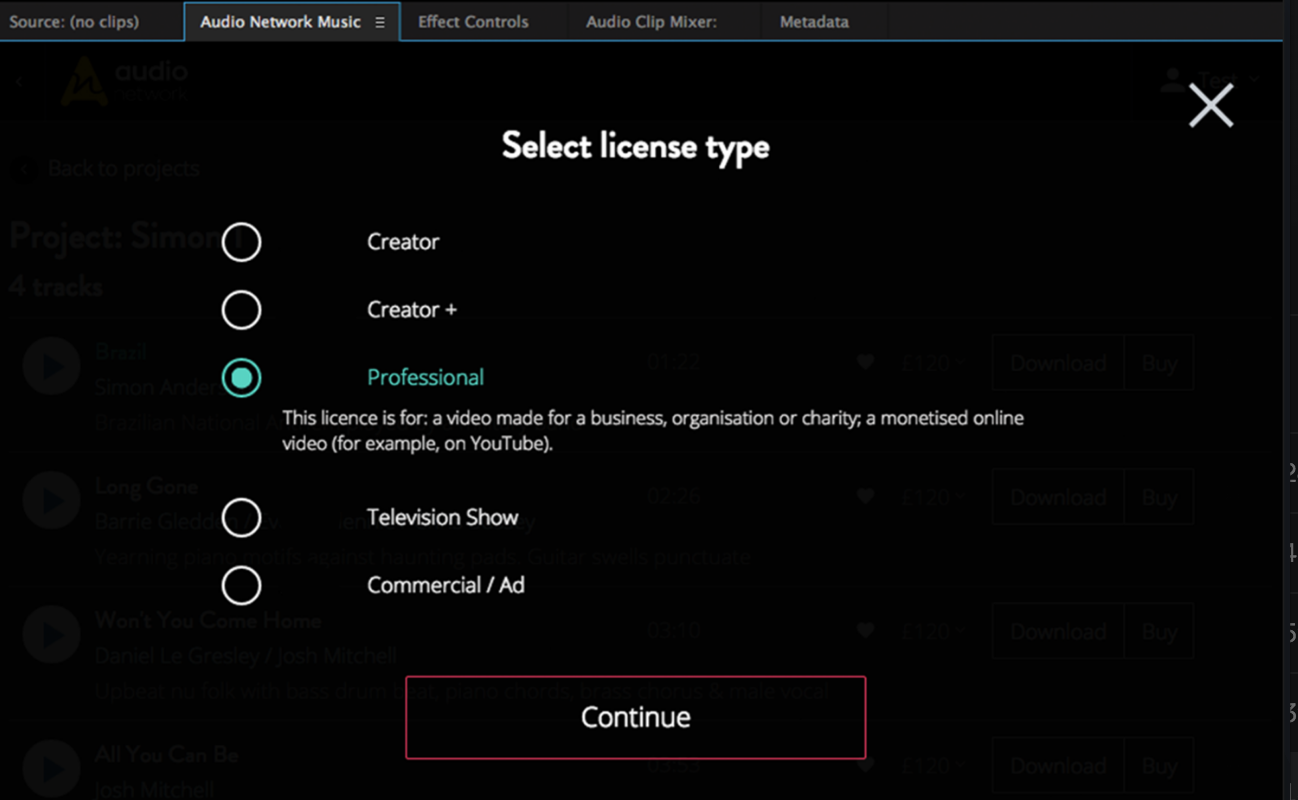Play the track Won't You Come Home

tap(51, 634)
